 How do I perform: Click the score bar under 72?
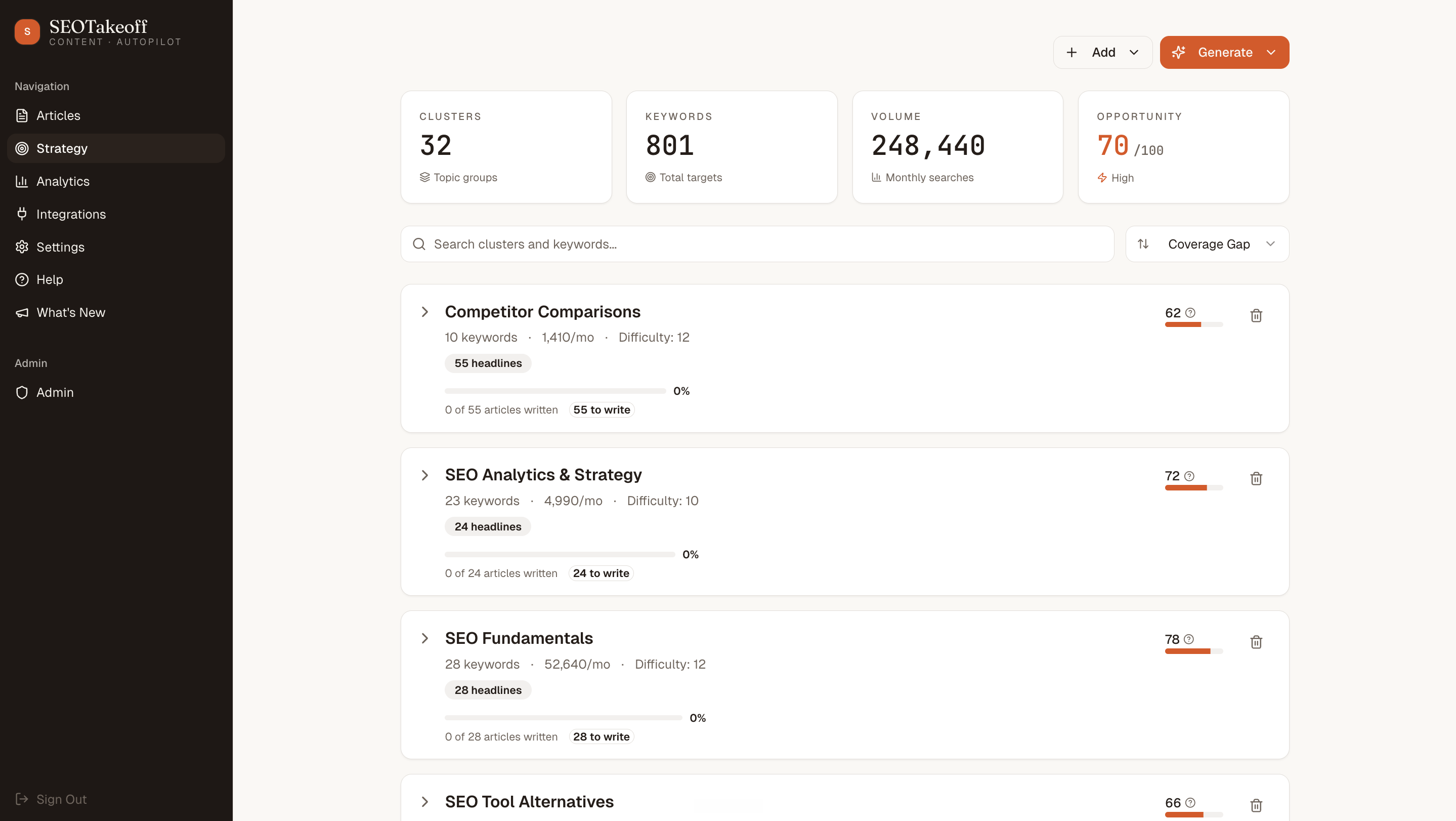pyautogui.click(x=1194, y=487)
